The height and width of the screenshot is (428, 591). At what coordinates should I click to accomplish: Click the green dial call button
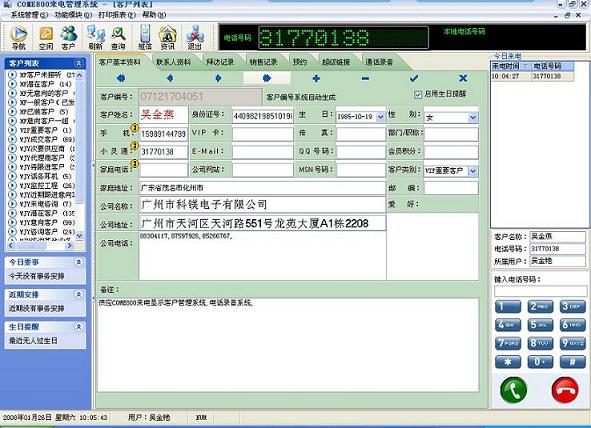click(x=513, y=390)
